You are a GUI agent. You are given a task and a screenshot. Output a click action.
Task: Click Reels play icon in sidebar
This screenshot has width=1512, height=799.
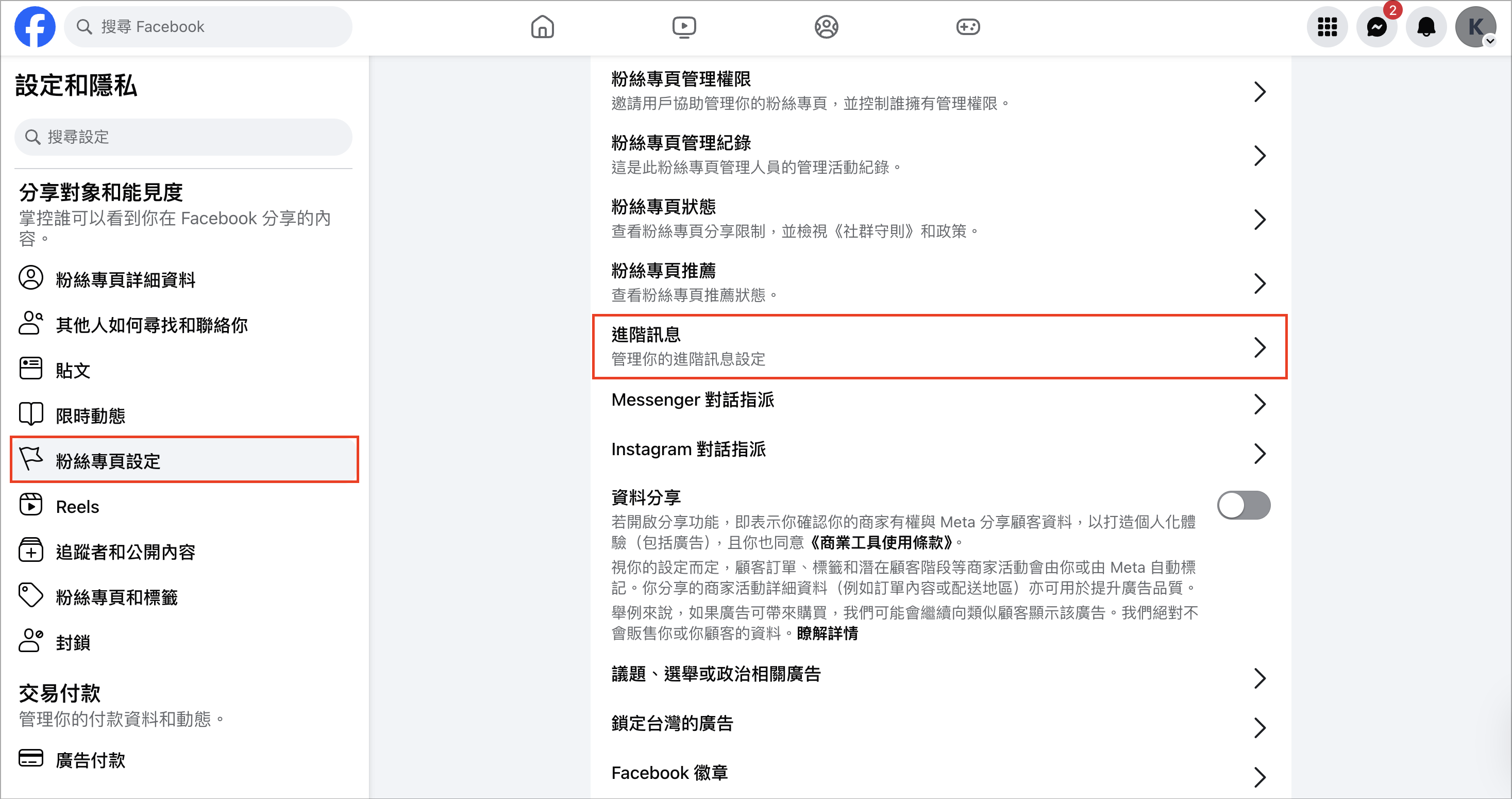click(30, 504)
